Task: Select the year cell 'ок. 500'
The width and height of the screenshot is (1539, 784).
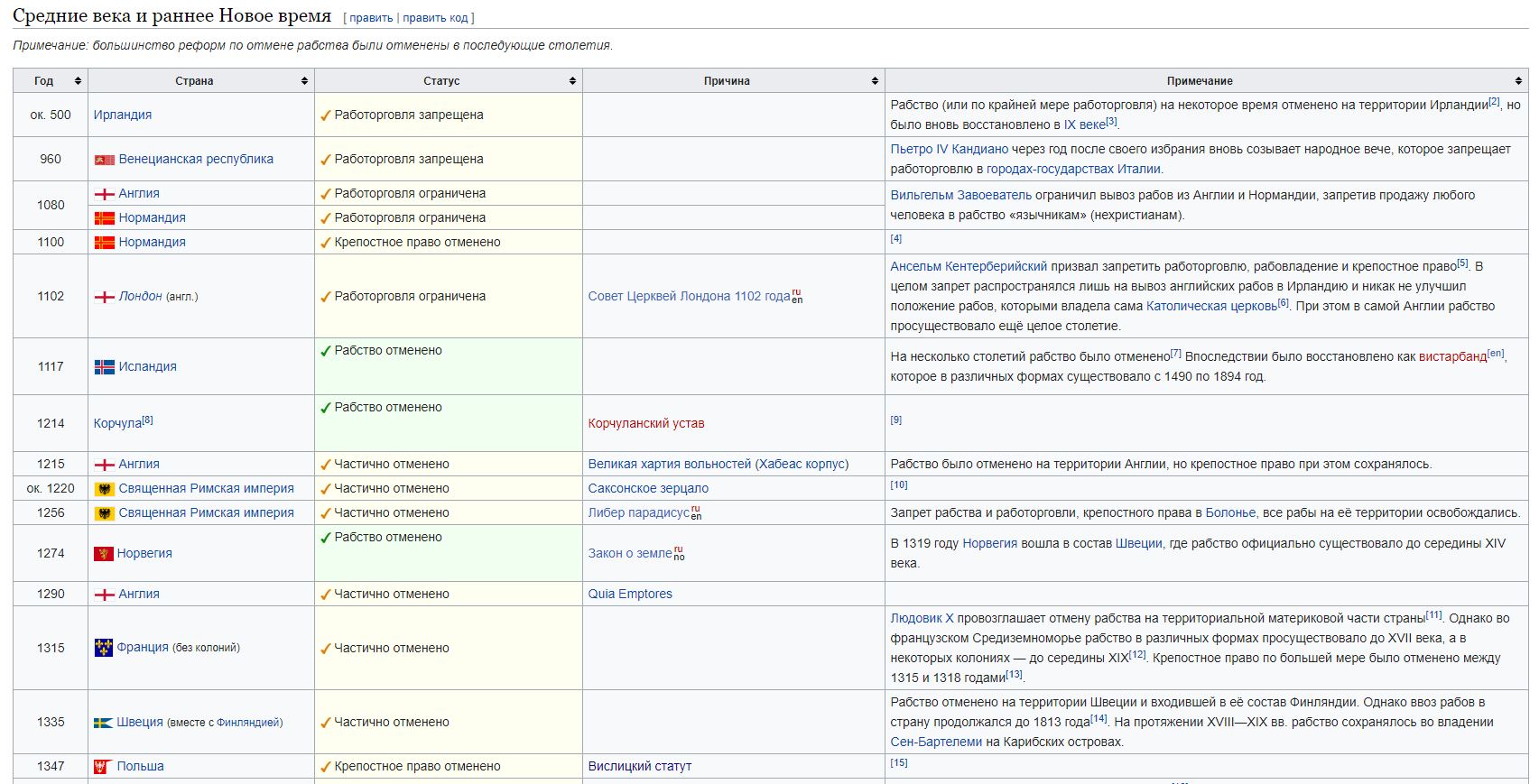Action: tap(51, 115)
